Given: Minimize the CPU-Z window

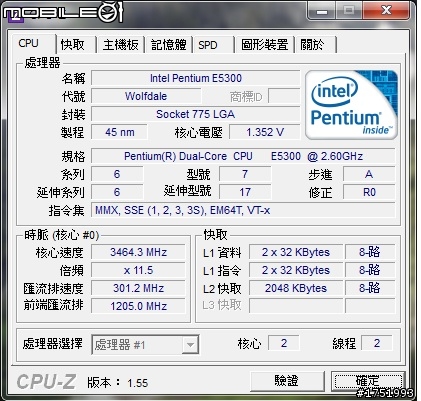Looking at the screenshot, I should point(321,11).
